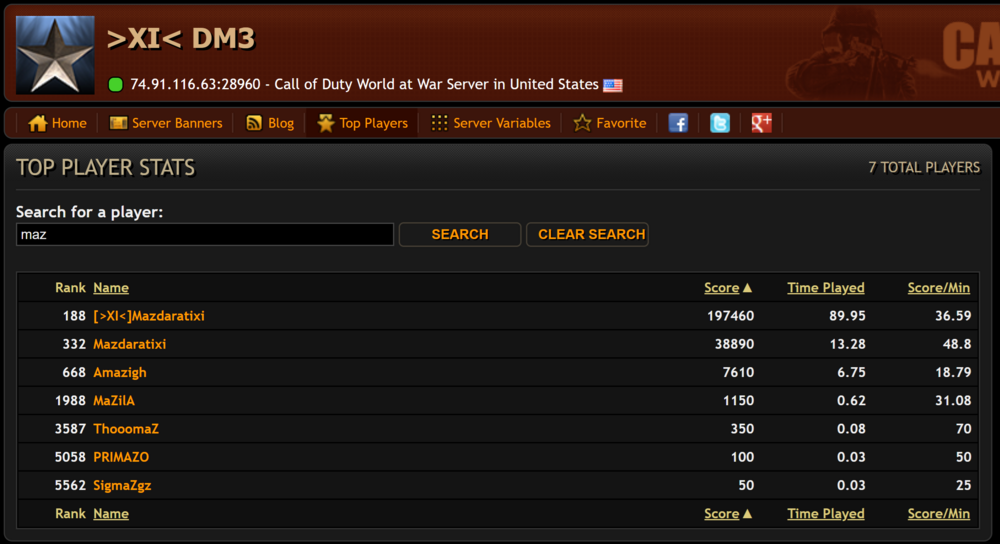The image size is (1000, 544).
Task: Click the SEARCH button
Action: pyautogui.click(x=460, y=234)
